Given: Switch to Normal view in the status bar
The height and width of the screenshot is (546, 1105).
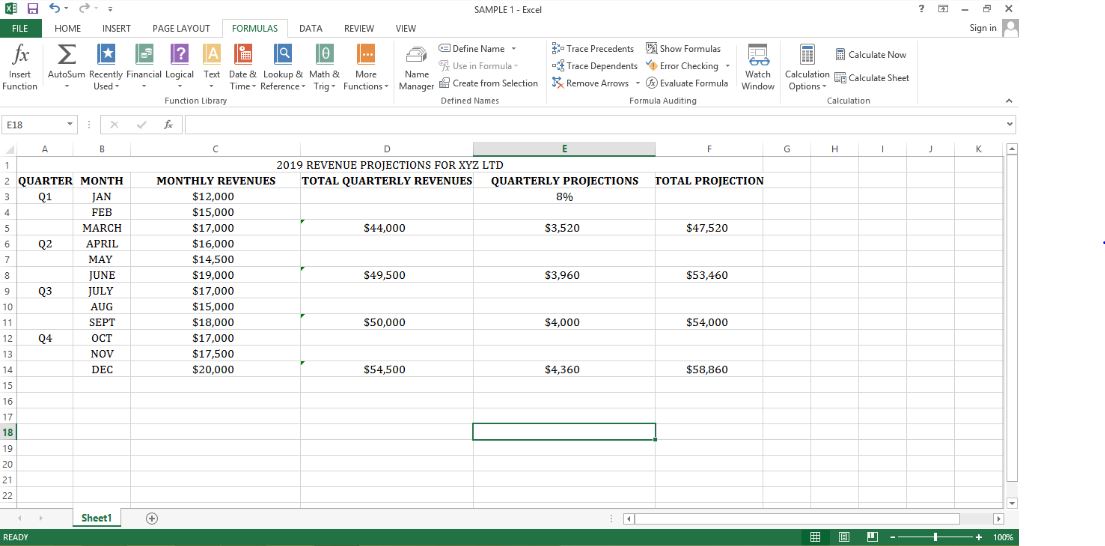Looking at the screenshot, I should (x=815, y=537).
